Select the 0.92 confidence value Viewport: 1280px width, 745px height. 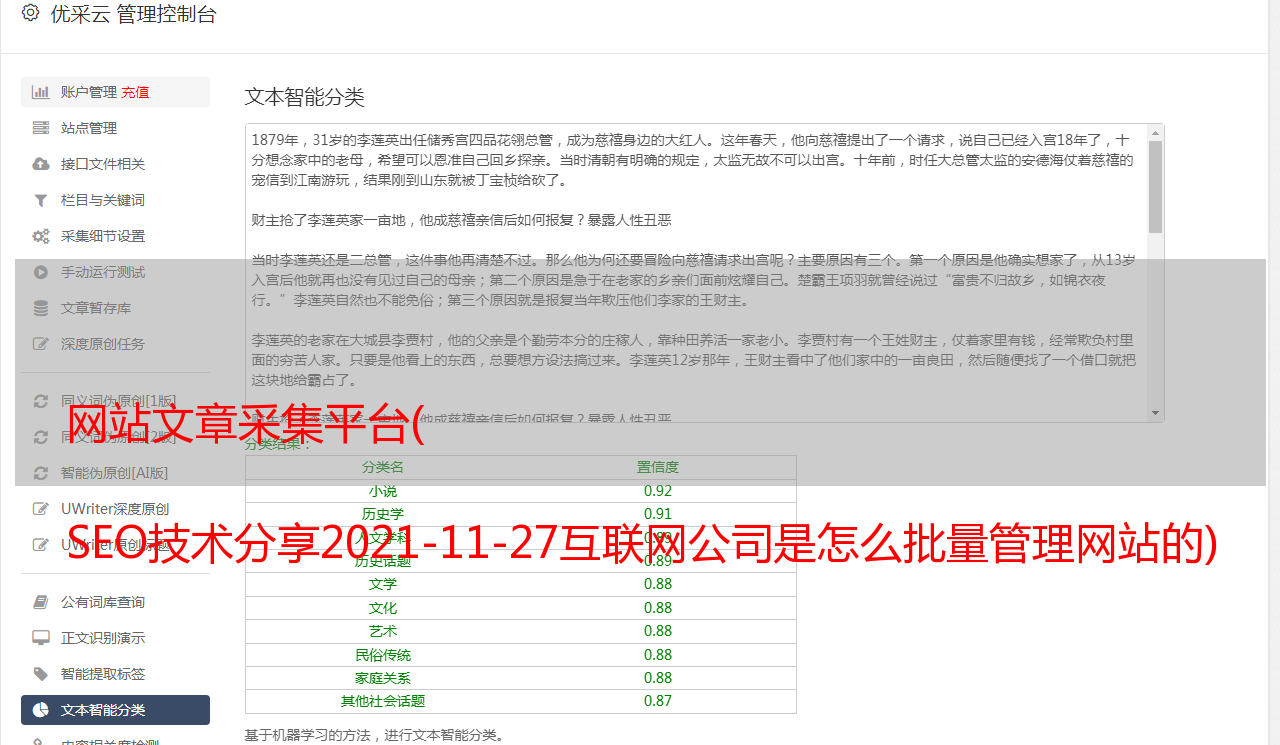[x=658, y=491]
